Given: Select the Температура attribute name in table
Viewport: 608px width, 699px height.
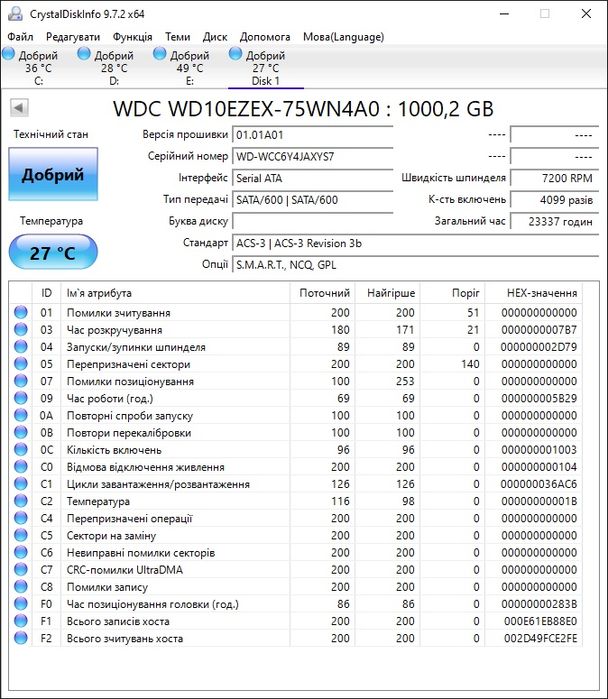Looking at the screenshot, I should pyautogui.click(x=98, y=501).
